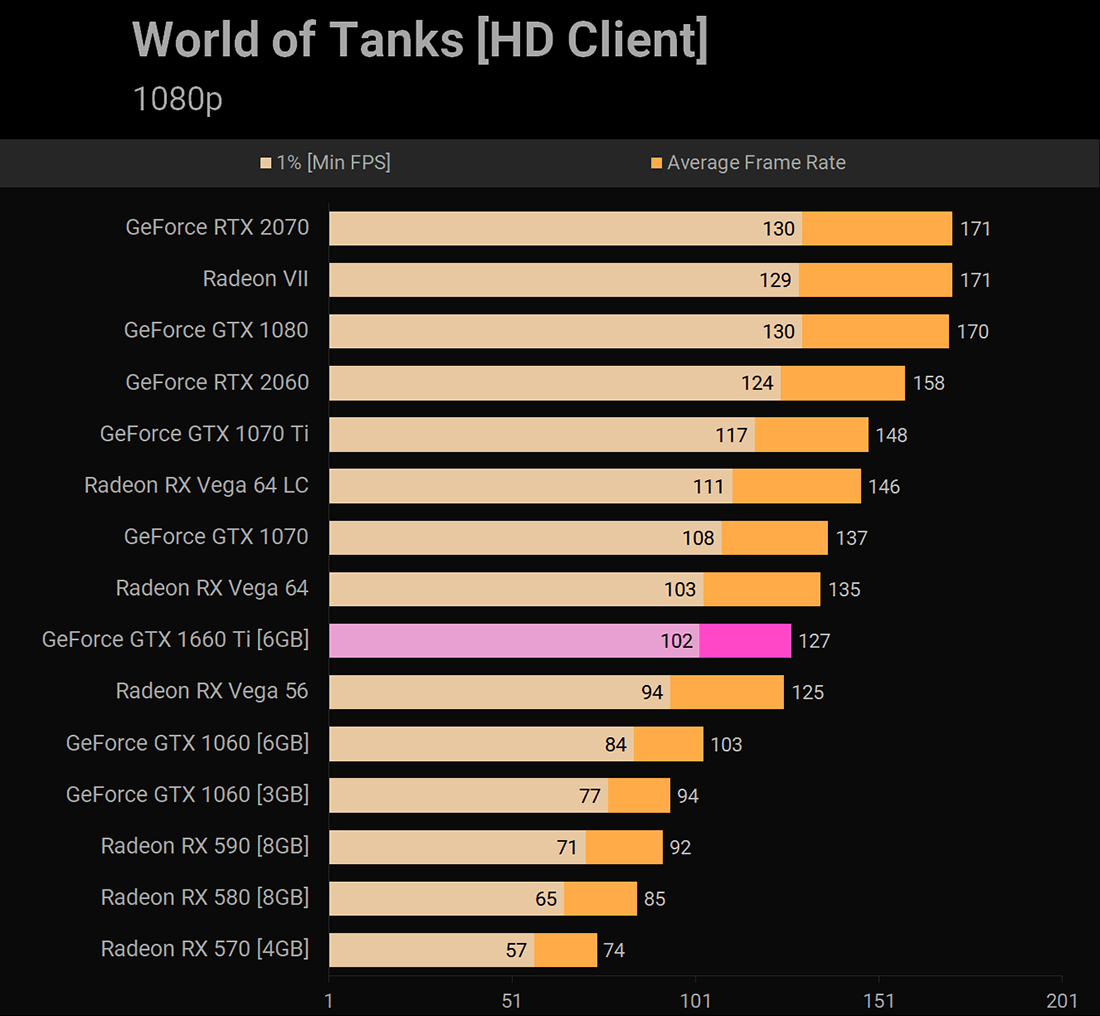Click the "108" Min FPS value for the GTX 1070
The width and height of the screenshot is (1100, 1016).
(x=699, y=538)
